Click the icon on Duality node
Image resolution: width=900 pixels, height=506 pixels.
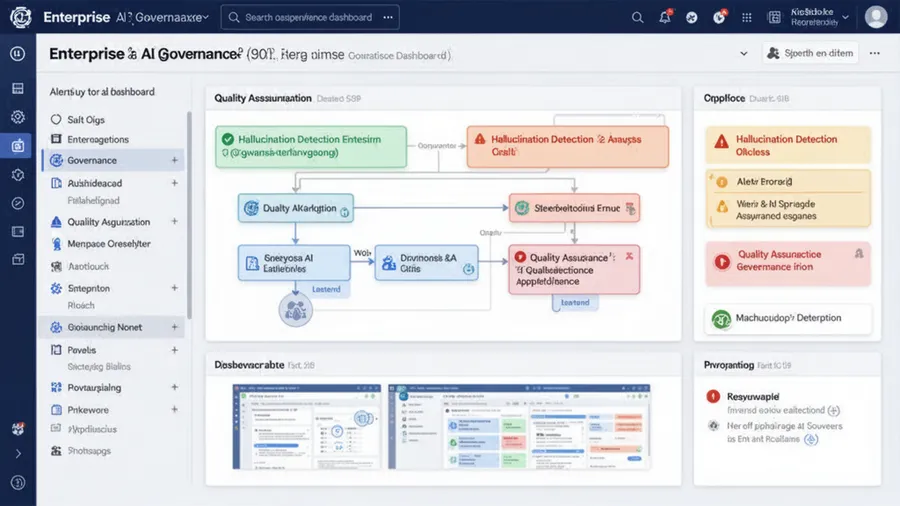point(251,208)
